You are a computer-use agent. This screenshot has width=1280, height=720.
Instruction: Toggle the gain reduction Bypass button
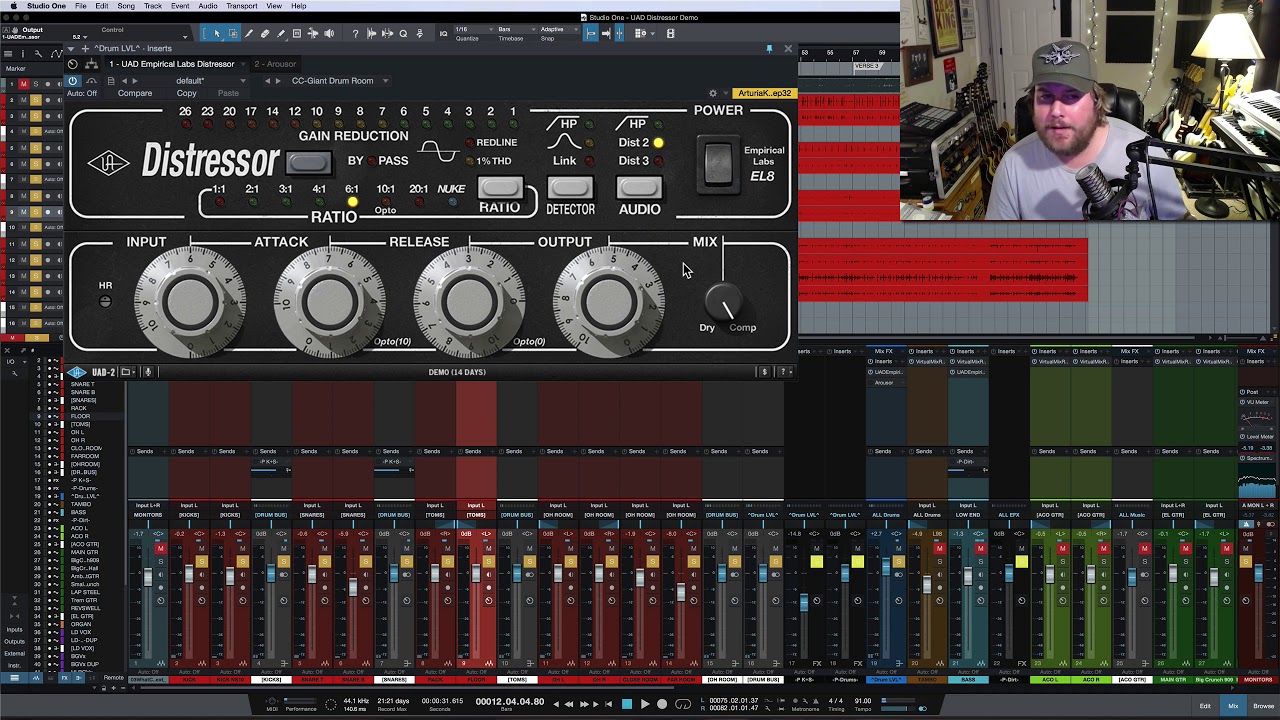click(308, 161)
